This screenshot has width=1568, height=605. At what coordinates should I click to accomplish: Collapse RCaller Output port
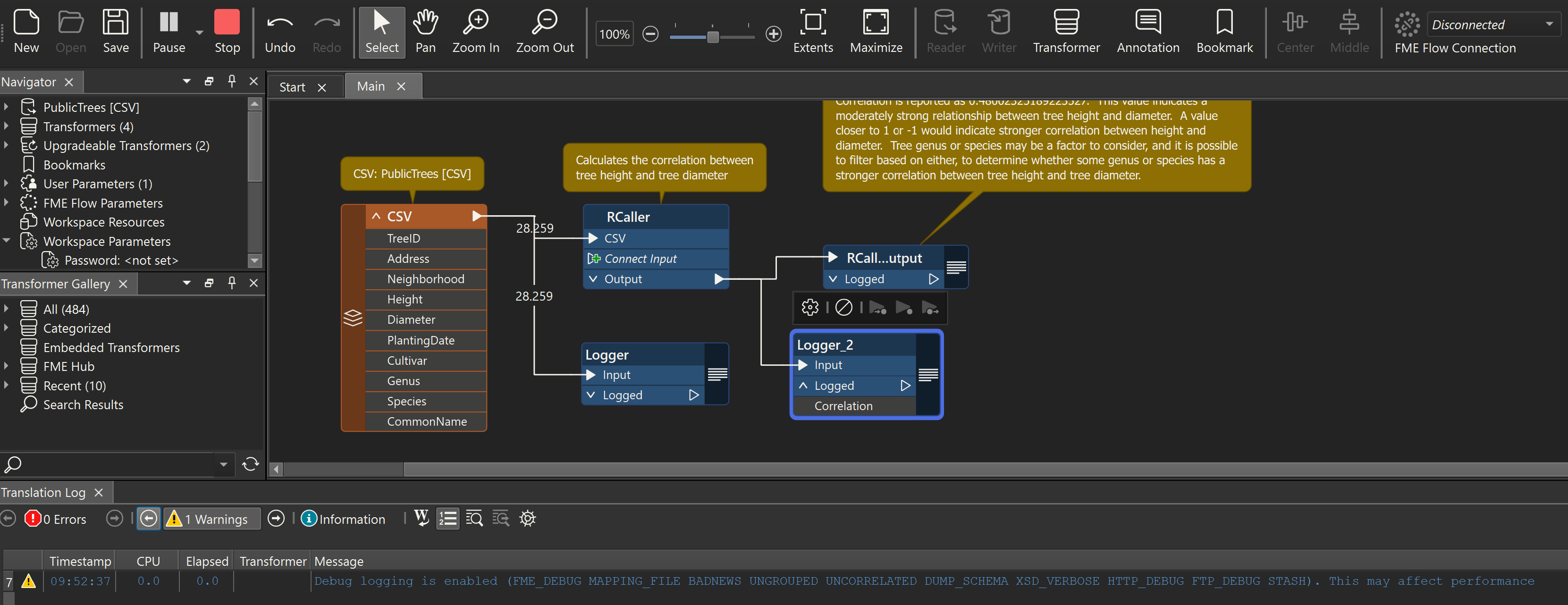593,279
